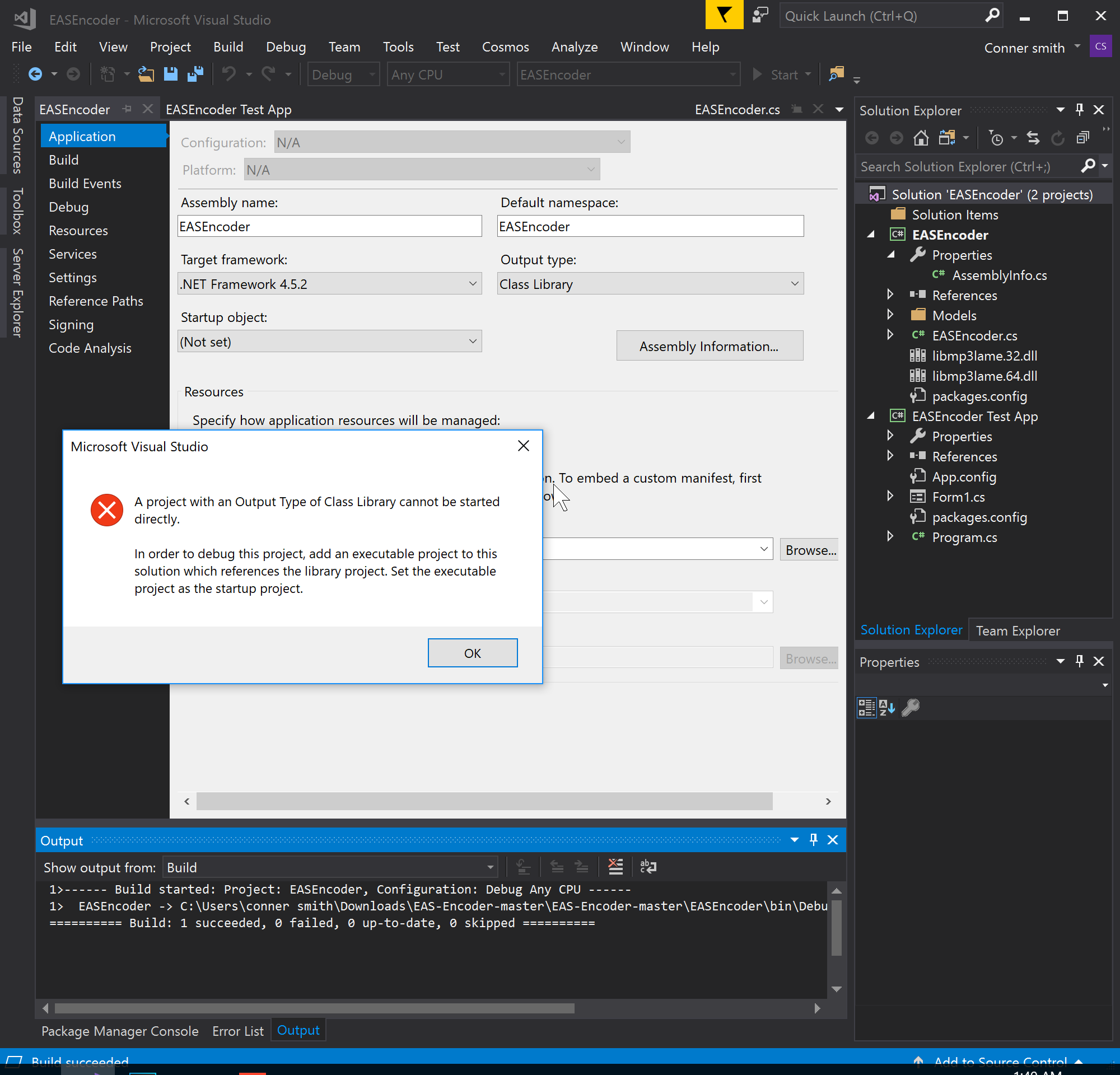Click OK in the error dialog
1120x1075 pixels.
(473, 653)
